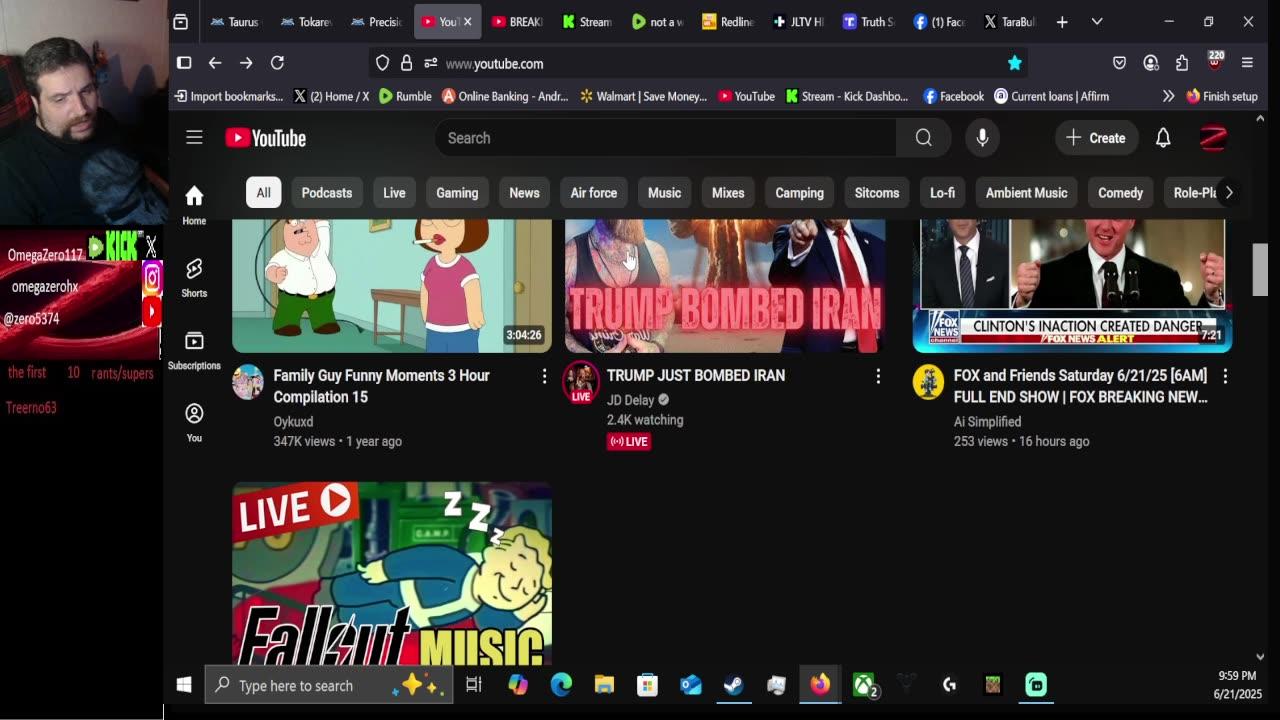Open TRUMP JUST BOMBED IRAN options menu

tap(878, 376)
